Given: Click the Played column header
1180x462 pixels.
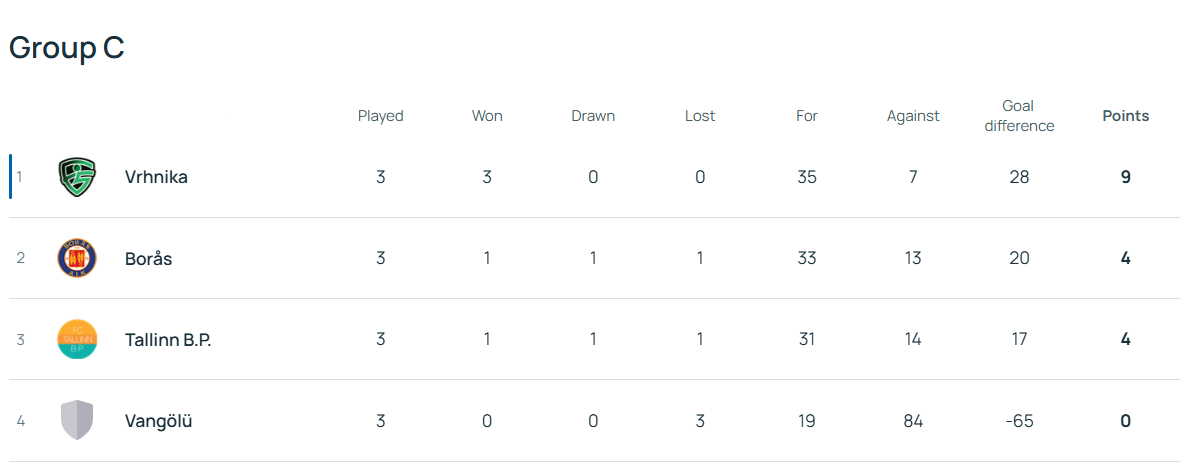Looking at the screenshot, I should point(380,116).
